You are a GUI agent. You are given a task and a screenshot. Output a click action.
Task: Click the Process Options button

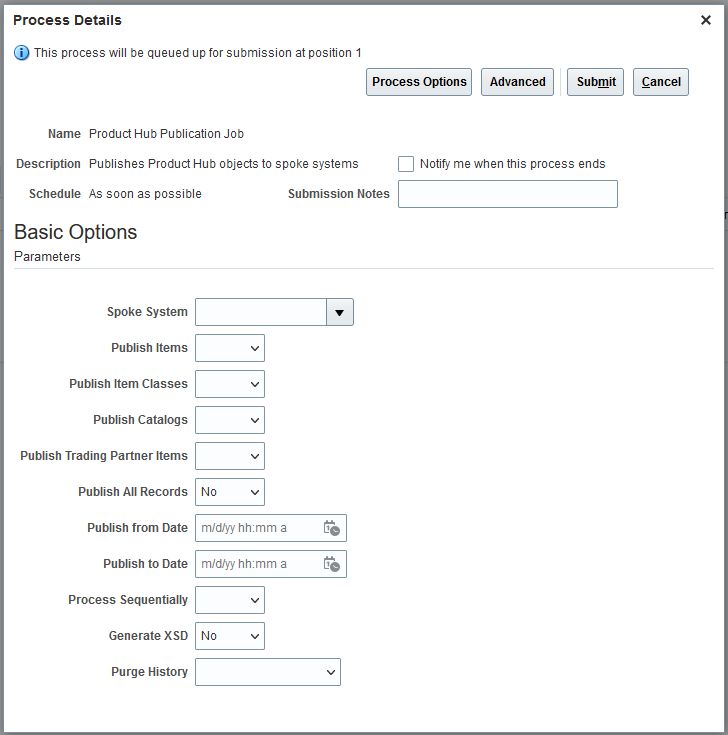(x=419, y=82)
